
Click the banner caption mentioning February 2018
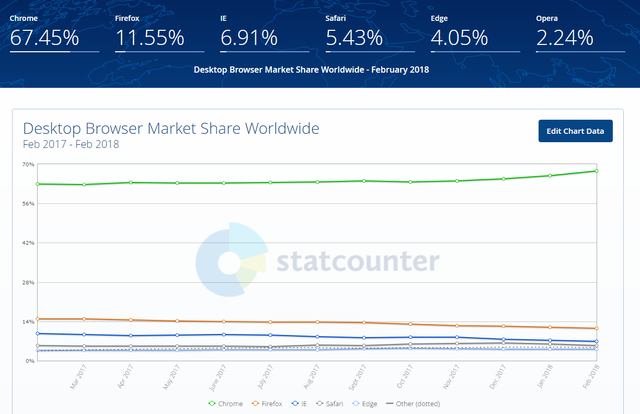point(311,70)
